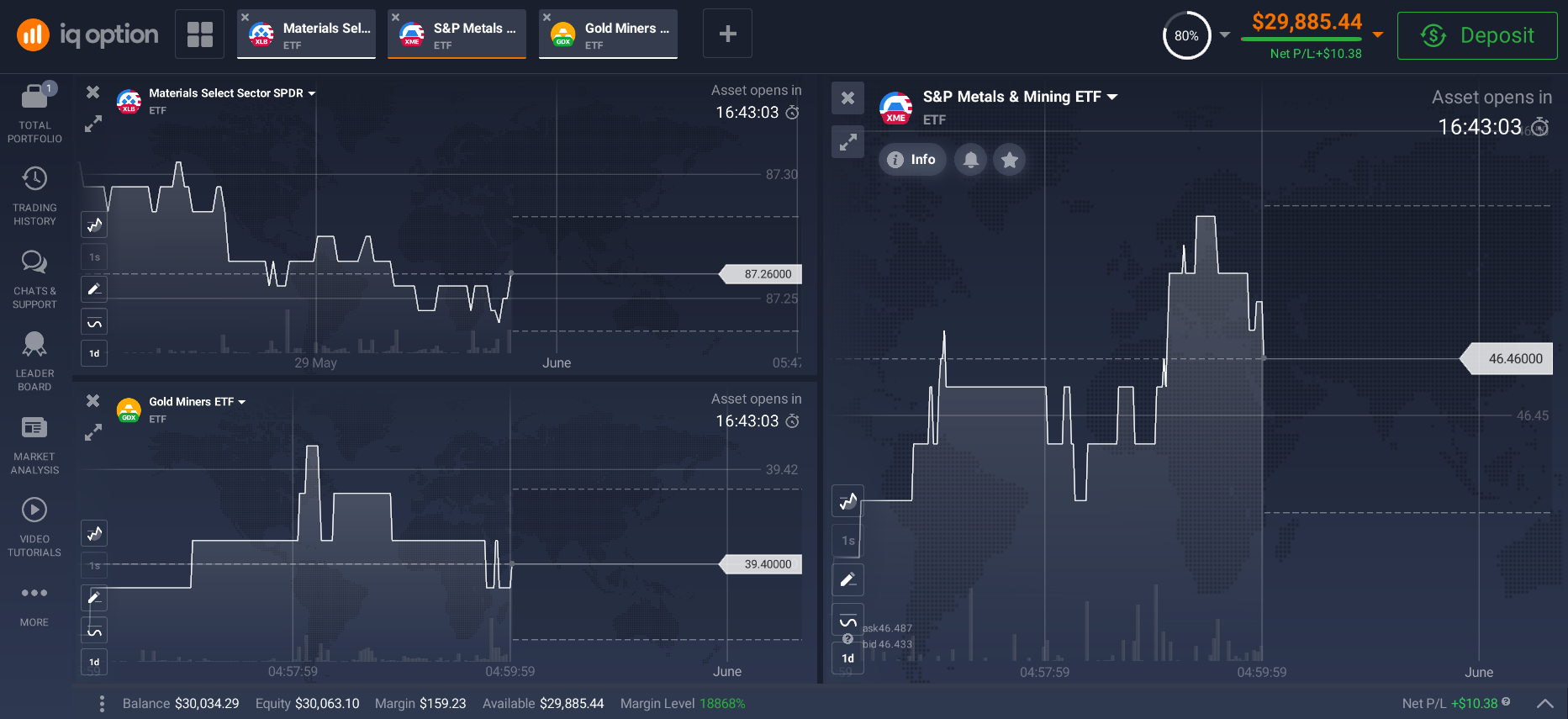1568x719 pixels.
Task: Open chart type tool on Gold Miners chart
Action: pyautogui.click(x=94, y=533)
